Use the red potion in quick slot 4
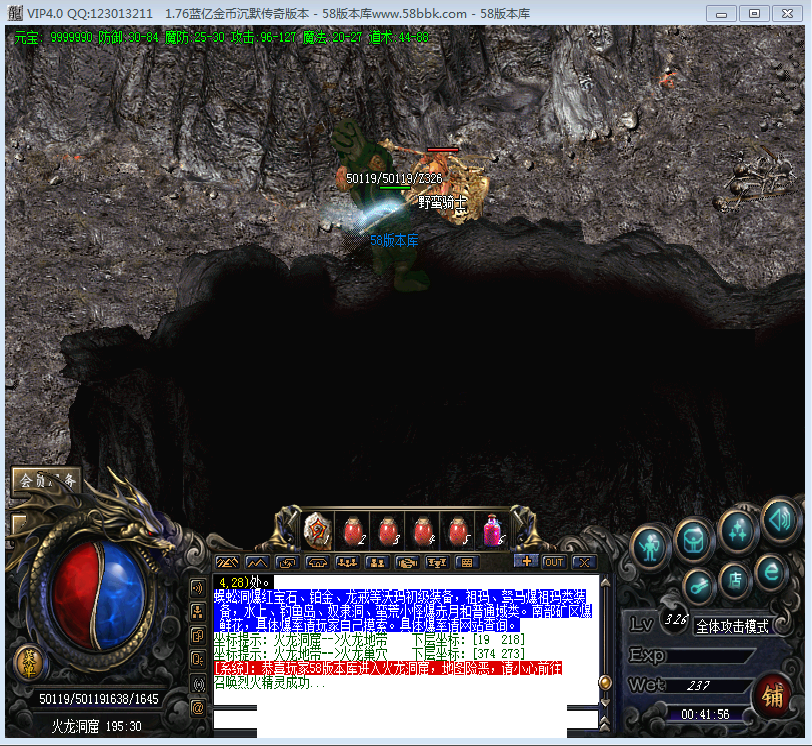The height and width of the screenshot is (746, 812). click(423, 531)
